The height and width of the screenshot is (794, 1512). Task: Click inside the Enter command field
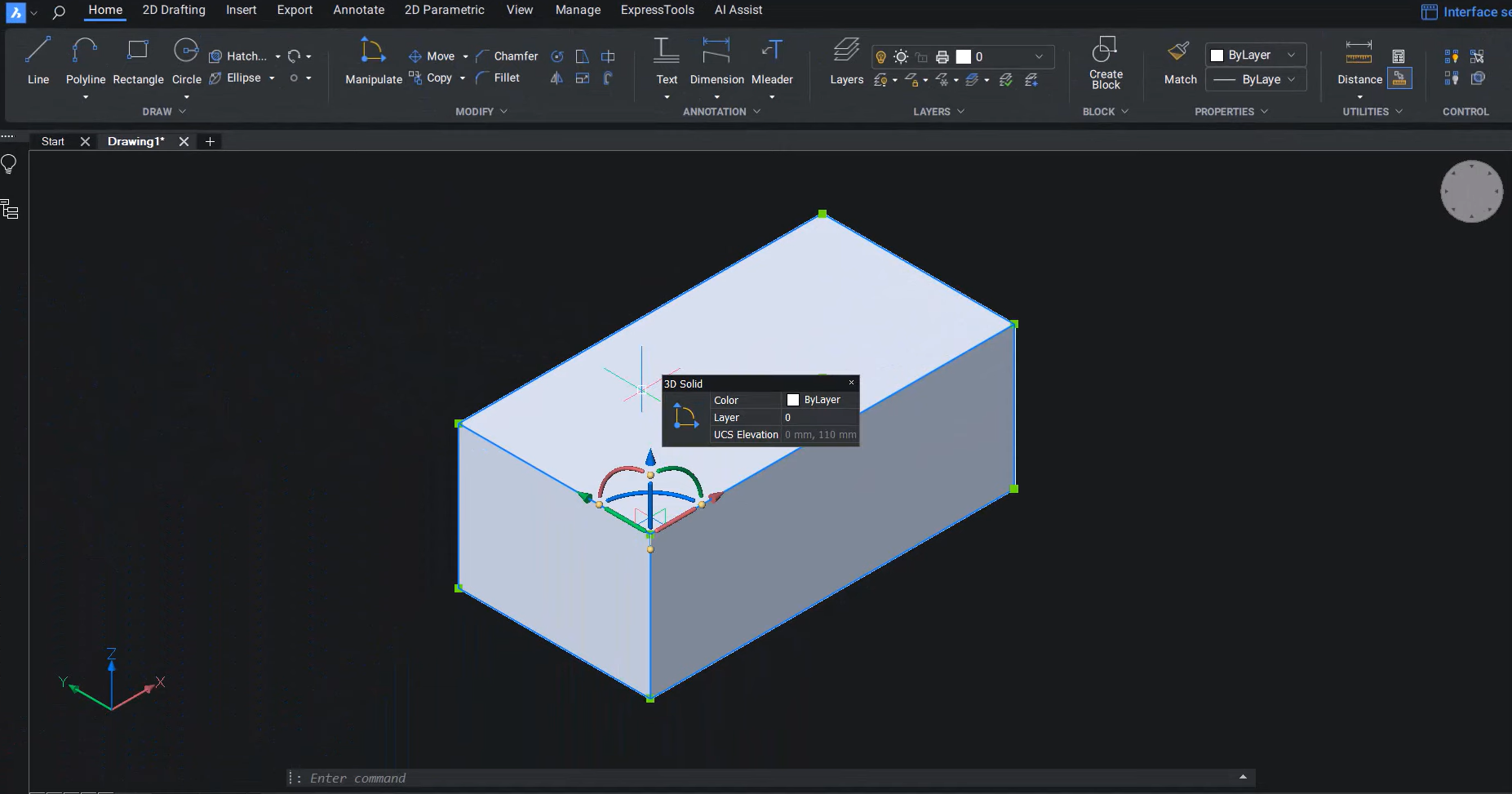pyautogui.click(x=571, y=778)
